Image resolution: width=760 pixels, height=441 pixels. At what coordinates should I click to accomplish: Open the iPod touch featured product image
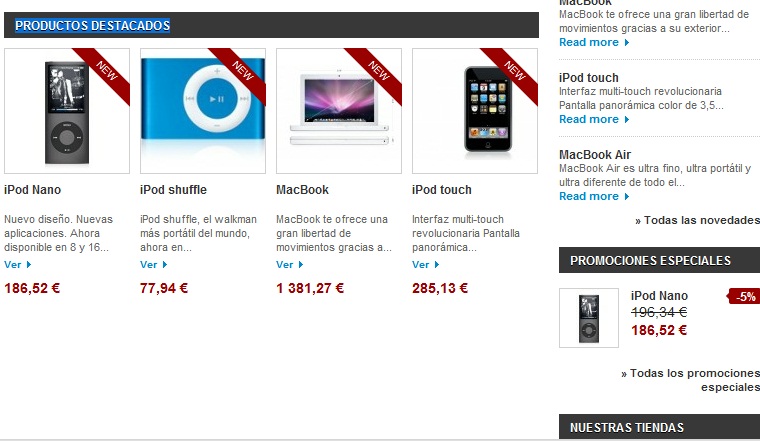tap(475, 111)
